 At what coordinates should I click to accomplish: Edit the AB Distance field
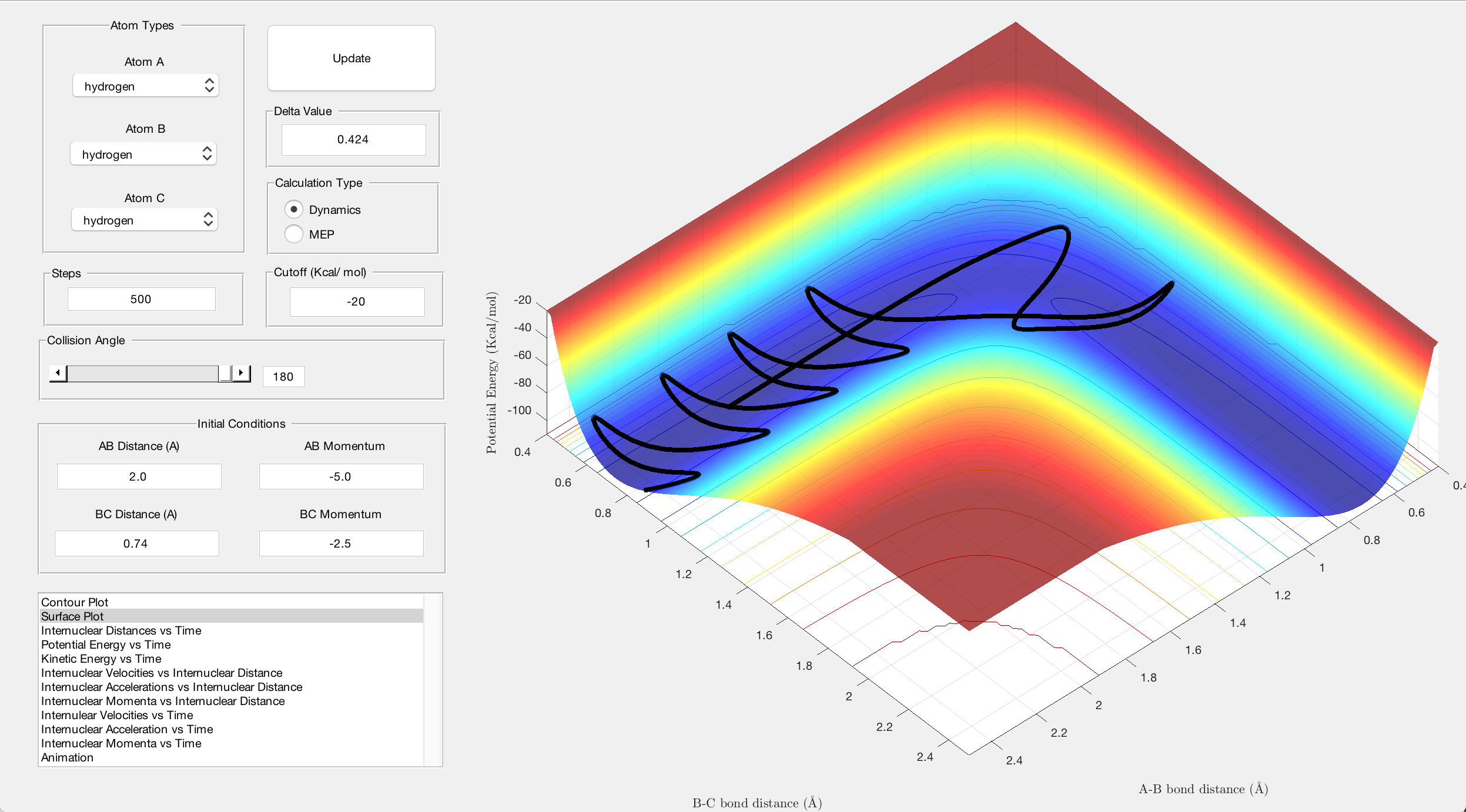pyautogui.click(x=139, y=477)
